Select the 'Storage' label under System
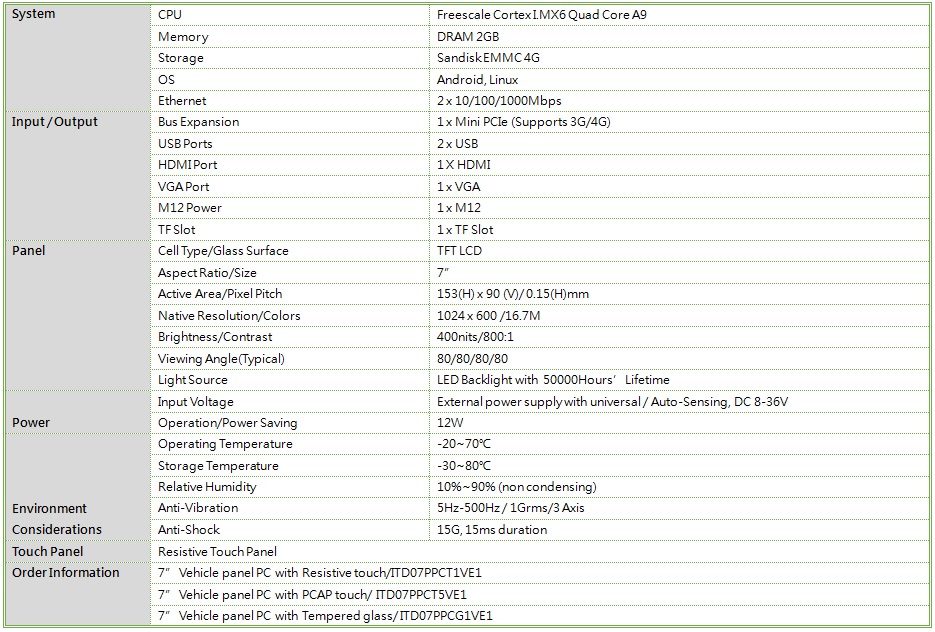The height and width of the screenshot is (632, 935). click(181, 58)
